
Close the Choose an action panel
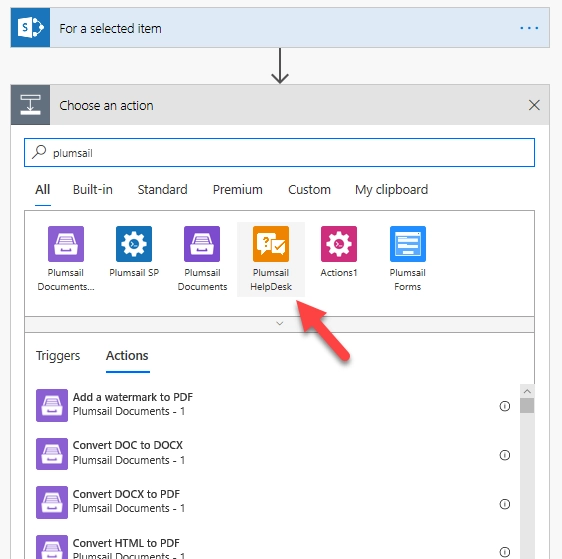coord(534,105)
